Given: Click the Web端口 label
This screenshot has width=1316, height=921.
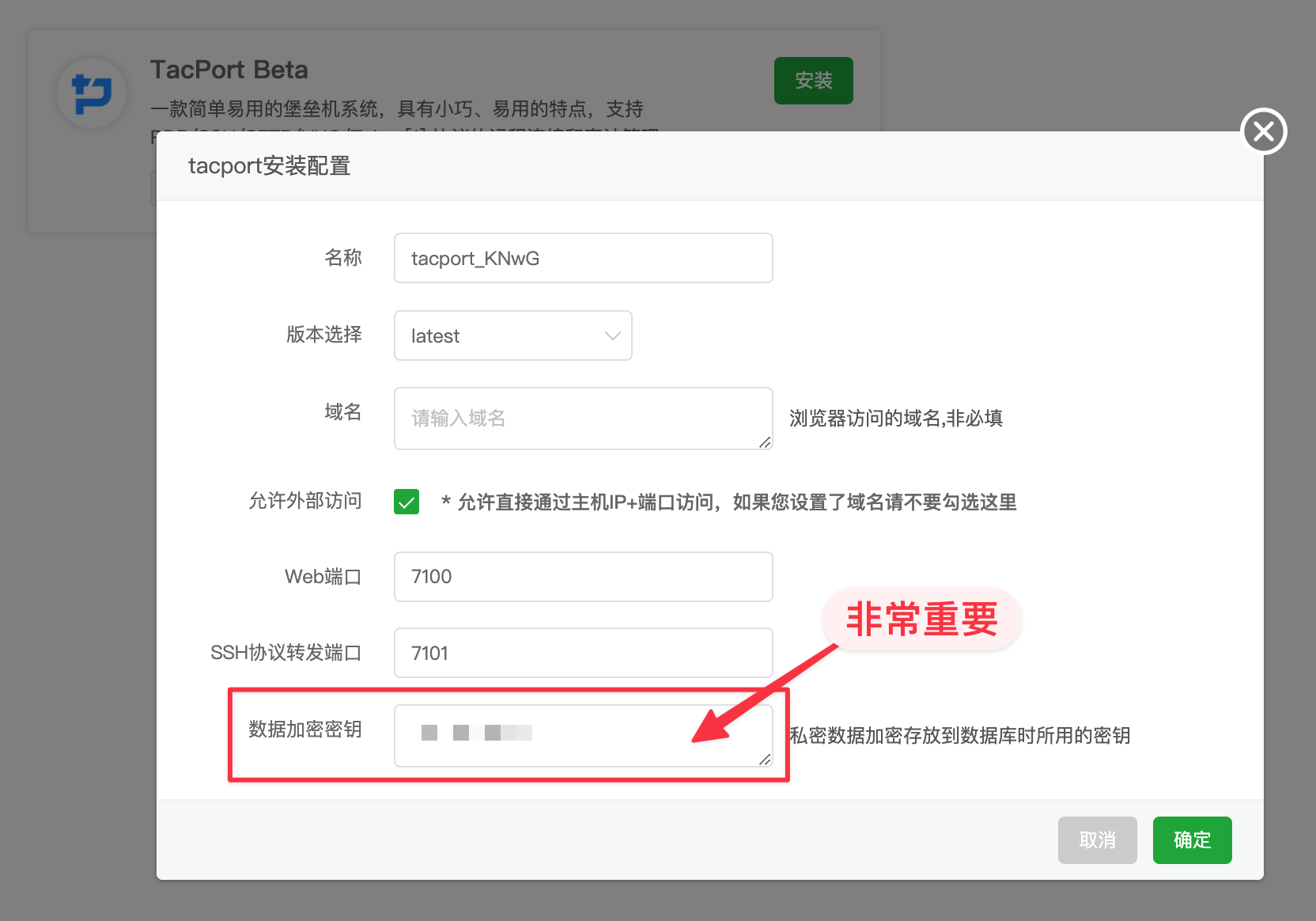Looking at the screenshot, I should tap(323, 577).
